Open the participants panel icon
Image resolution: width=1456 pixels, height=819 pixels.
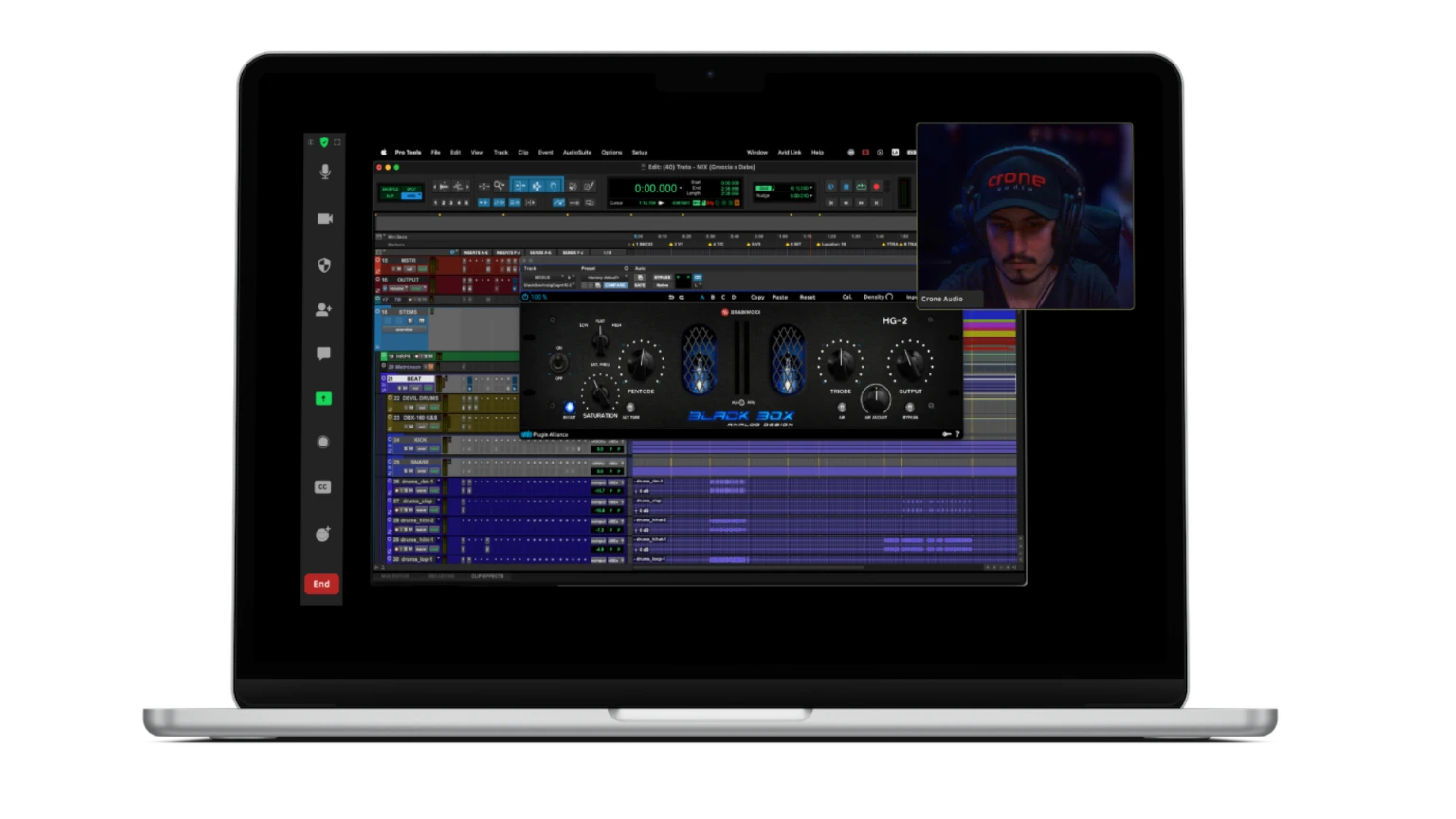(324, 309)
